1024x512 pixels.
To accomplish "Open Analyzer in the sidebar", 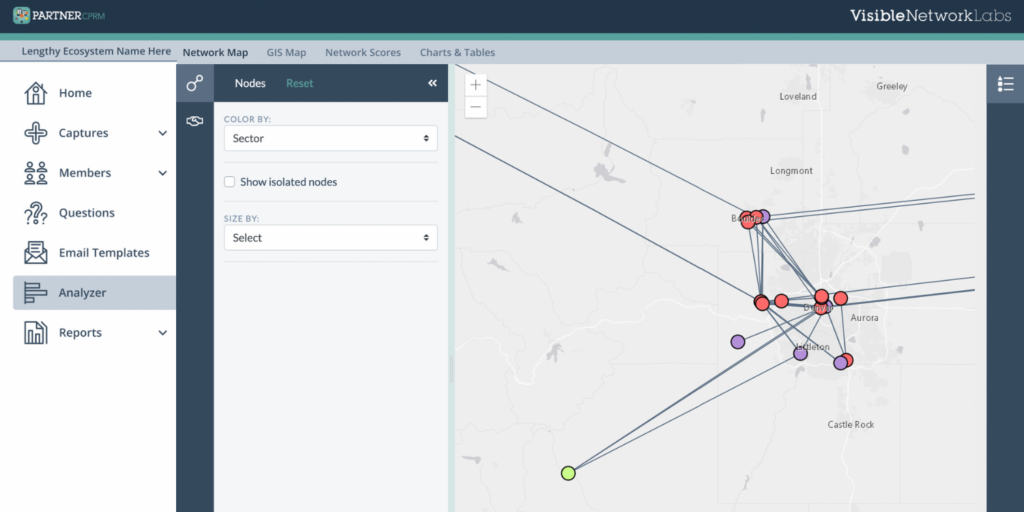I will pyautogui.click(x=94, y=293).
